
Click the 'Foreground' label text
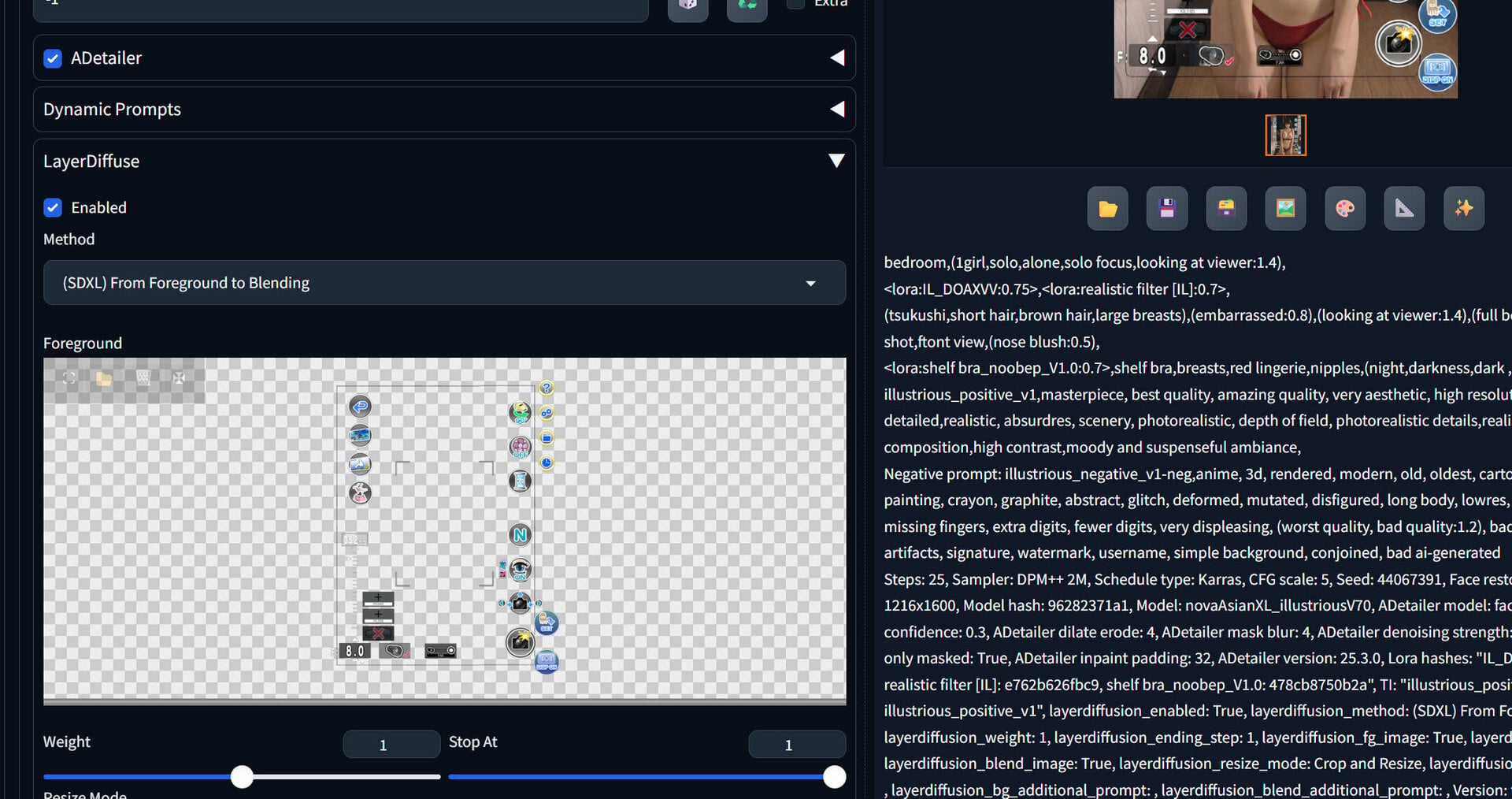tap(83, 344)
